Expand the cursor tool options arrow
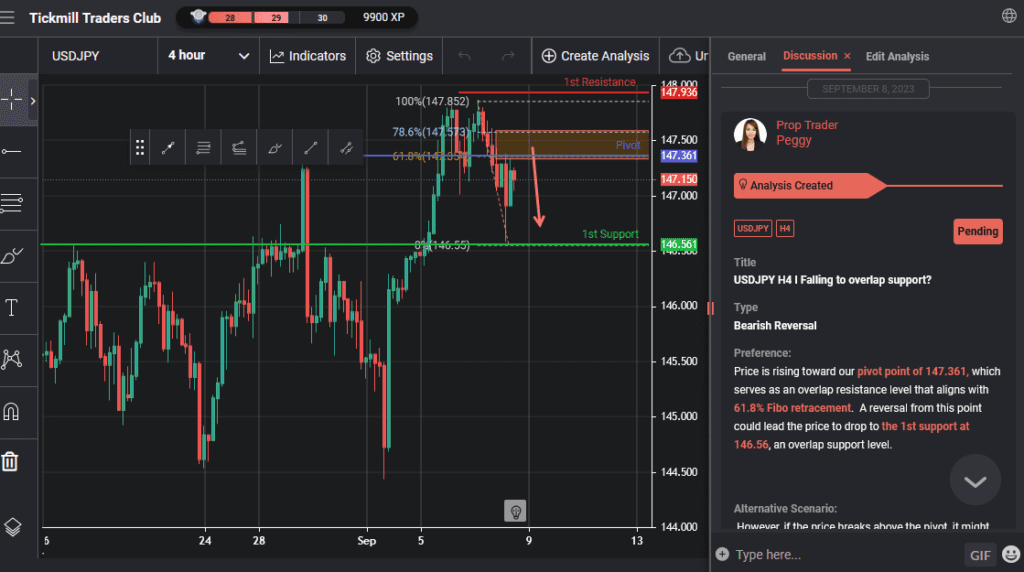 tap(33, 101)
